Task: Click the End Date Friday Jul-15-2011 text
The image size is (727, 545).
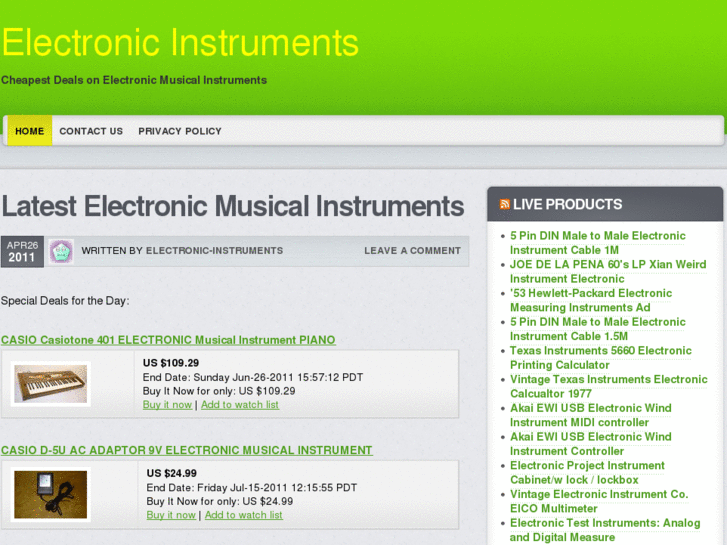Action: pos(252,487)
